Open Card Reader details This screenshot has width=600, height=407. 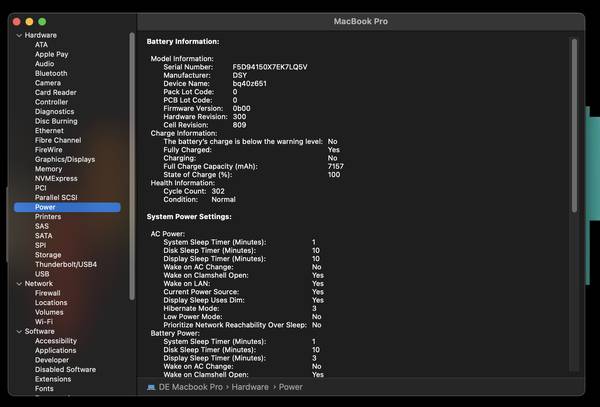click(x=55, y=93)
